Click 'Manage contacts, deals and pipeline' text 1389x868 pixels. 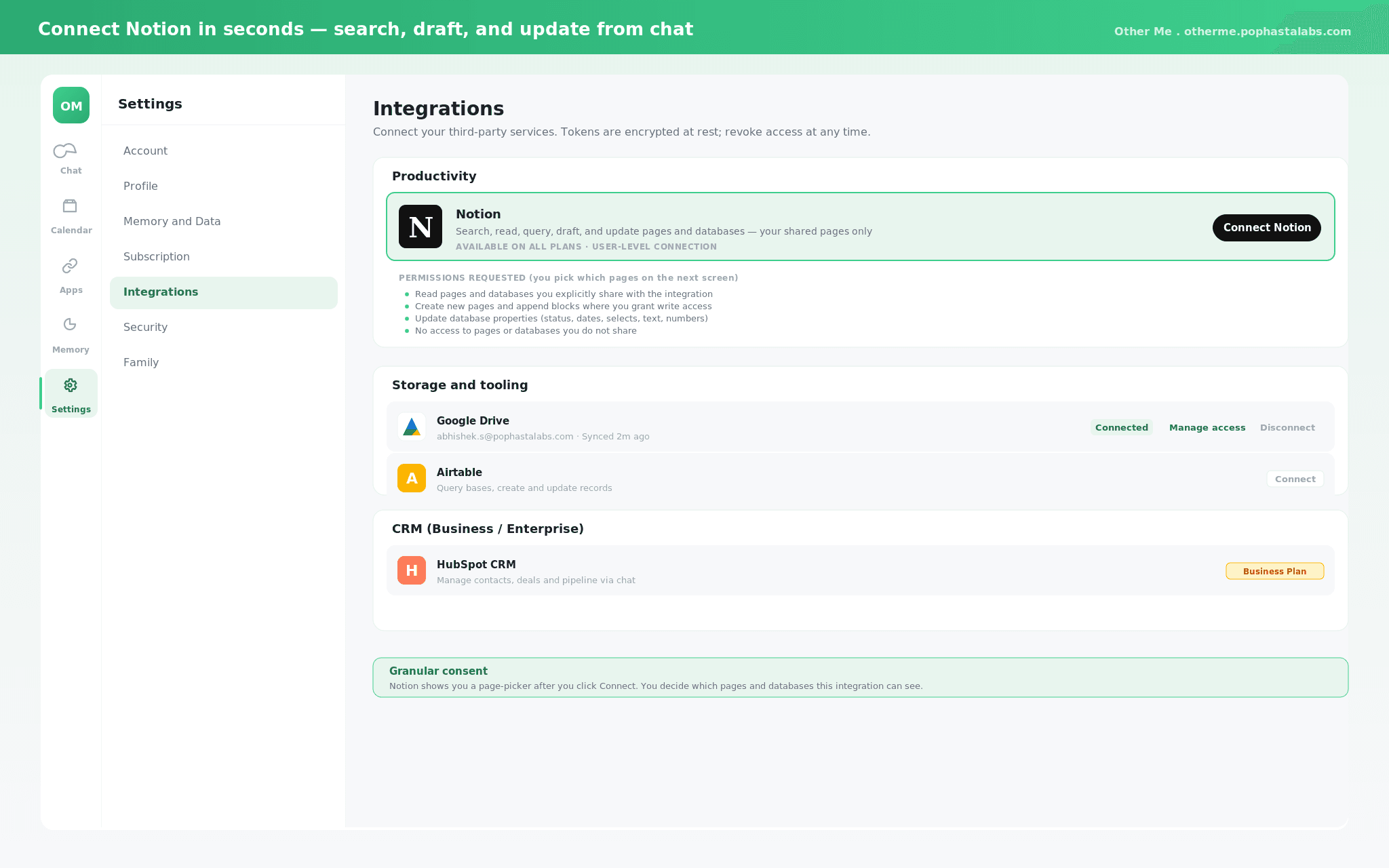coord(536,580)
